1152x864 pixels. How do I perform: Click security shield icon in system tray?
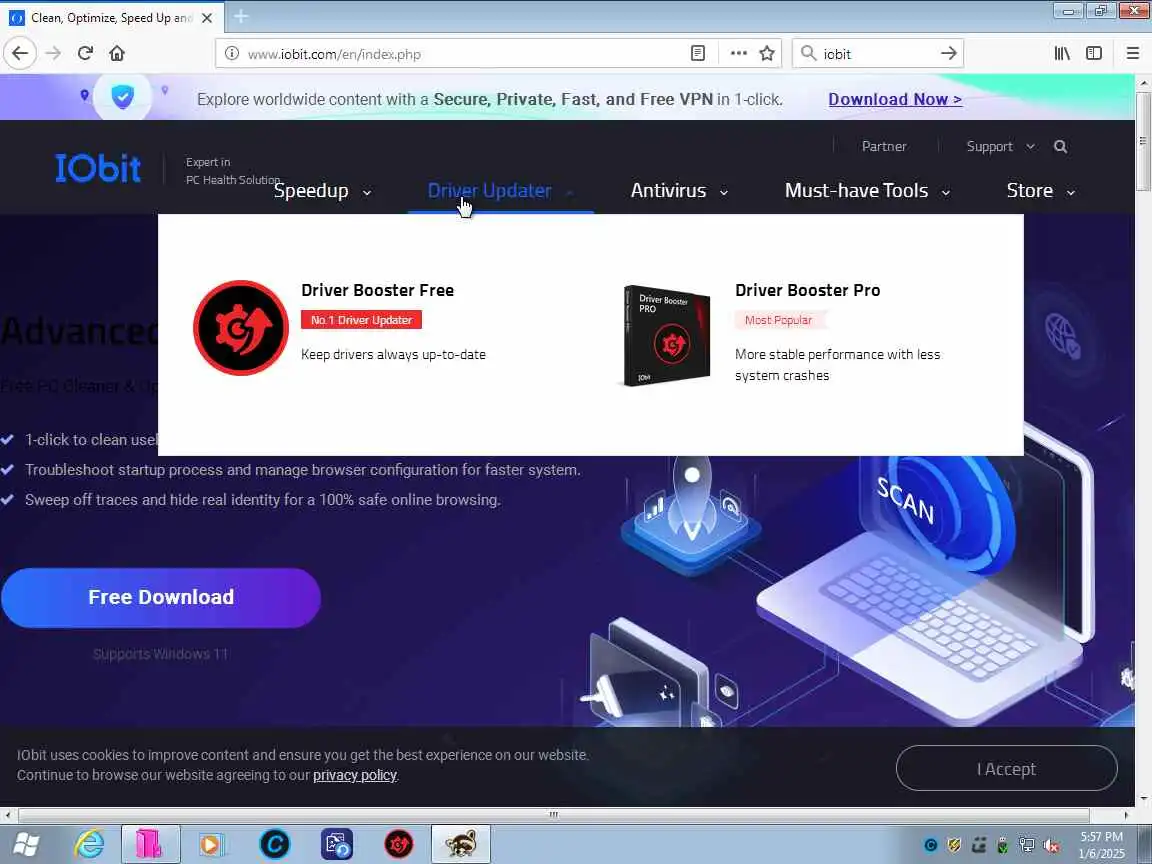pos(954,846)
